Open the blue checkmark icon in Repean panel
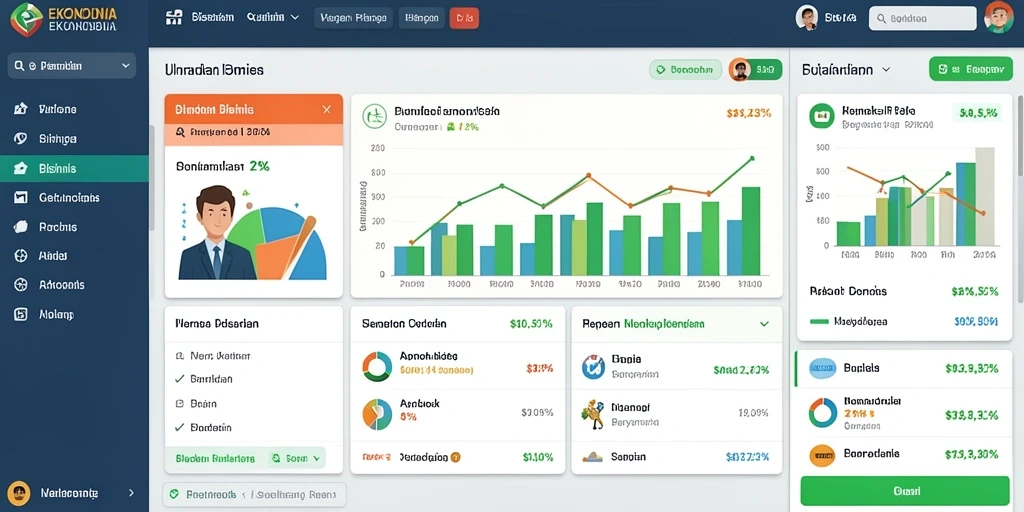 tap(593, 366)
